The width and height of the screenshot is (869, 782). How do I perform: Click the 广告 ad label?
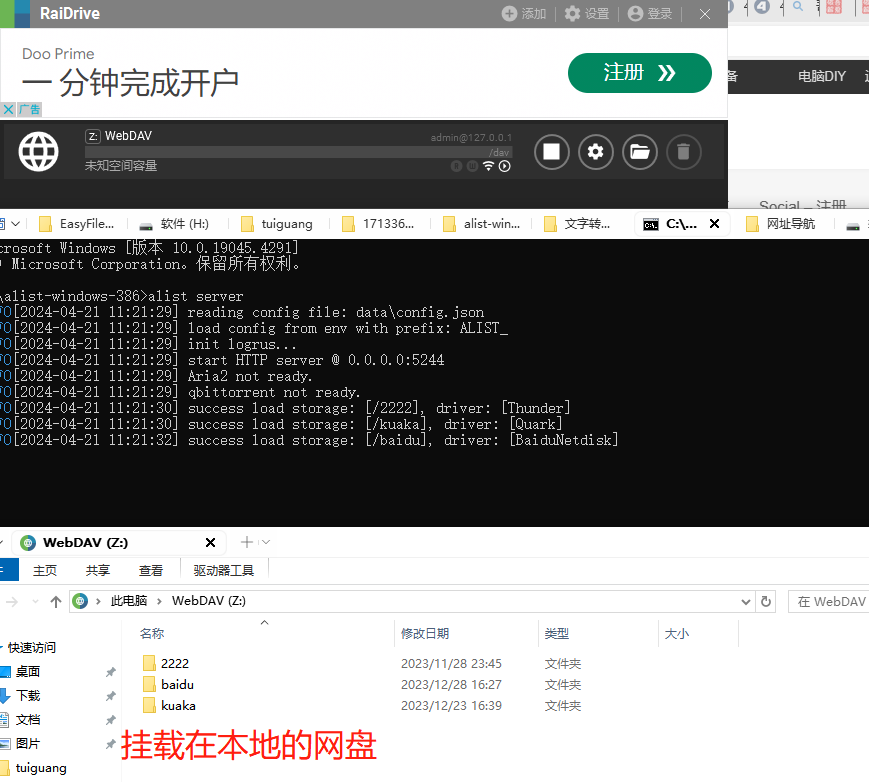29,109
